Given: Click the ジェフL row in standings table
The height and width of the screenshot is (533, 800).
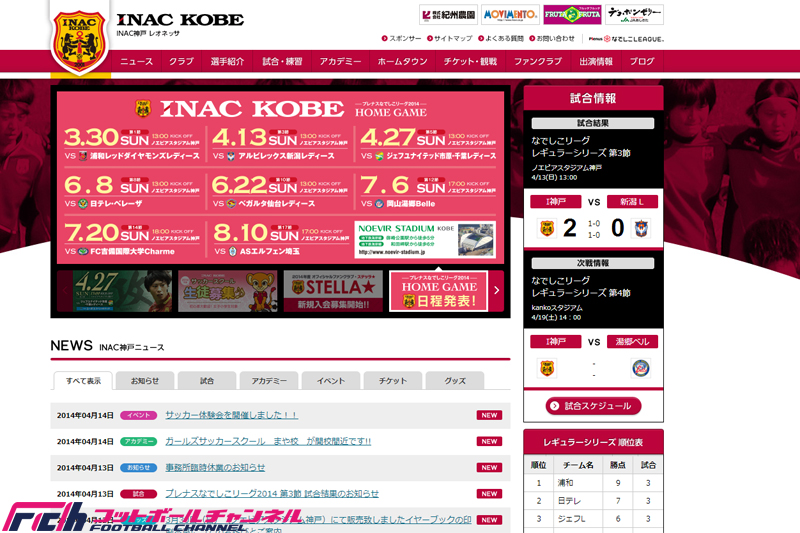Looking at the screenshot, I should tap(593, 519).
